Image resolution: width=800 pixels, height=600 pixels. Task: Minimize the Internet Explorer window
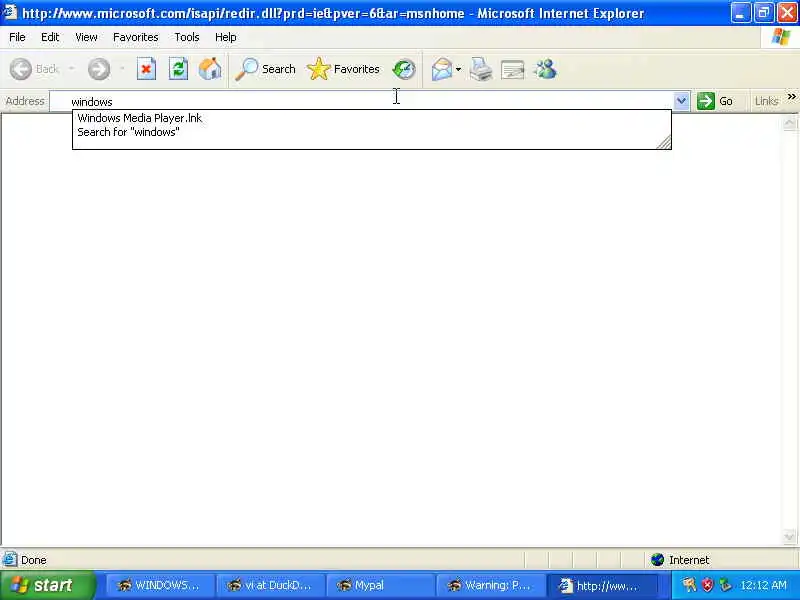740,13
